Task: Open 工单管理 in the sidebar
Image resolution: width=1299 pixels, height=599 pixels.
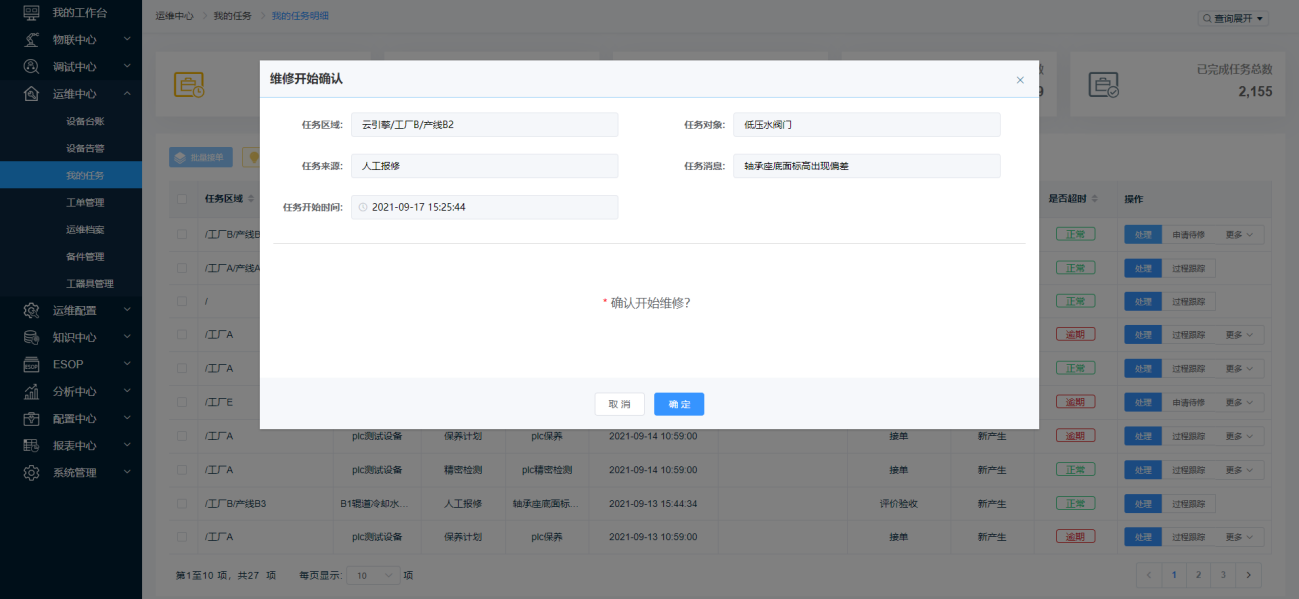Action: [x=85, y=202]
